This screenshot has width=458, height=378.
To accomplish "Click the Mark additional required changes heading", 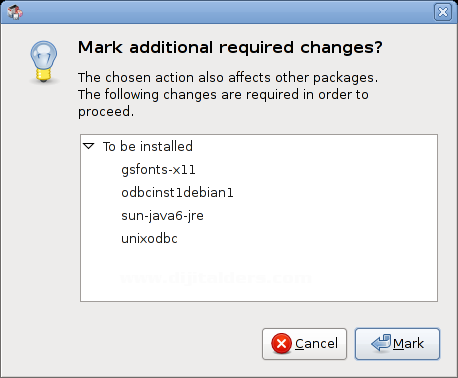I will pyautogui.click(x=230, y=47).
